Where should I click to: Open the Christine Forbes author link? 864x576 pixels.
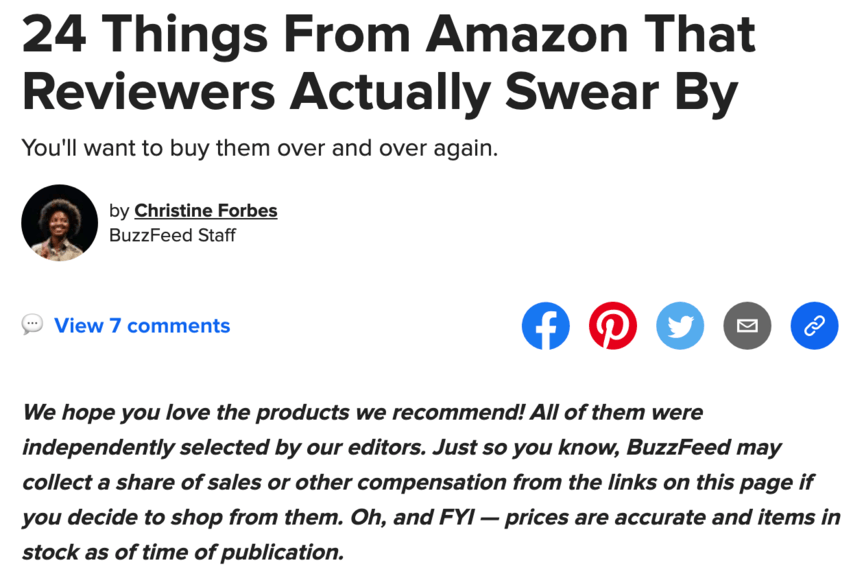click(205, 210)
